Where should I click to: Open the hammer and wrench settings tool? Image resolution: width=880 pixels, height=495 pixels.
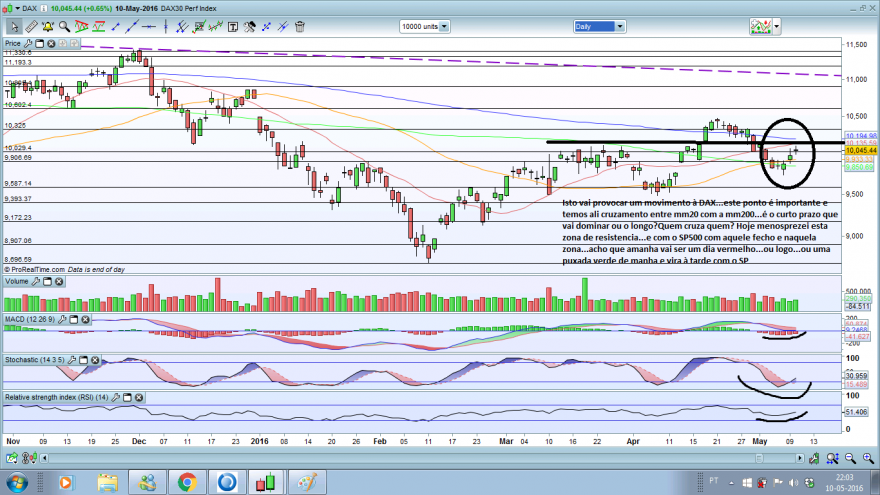(x=250, y=26)
